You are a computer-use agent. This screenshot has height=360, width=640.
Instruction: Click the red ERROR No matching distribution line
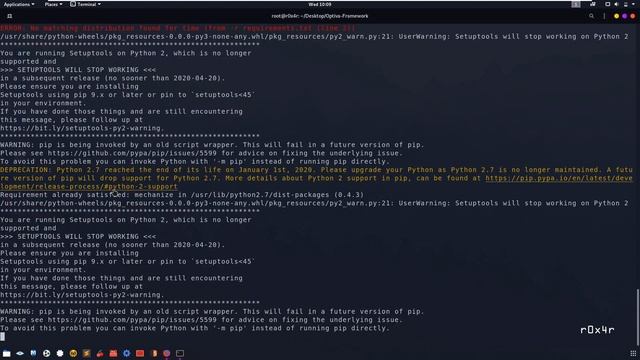[x=178, y=28]
